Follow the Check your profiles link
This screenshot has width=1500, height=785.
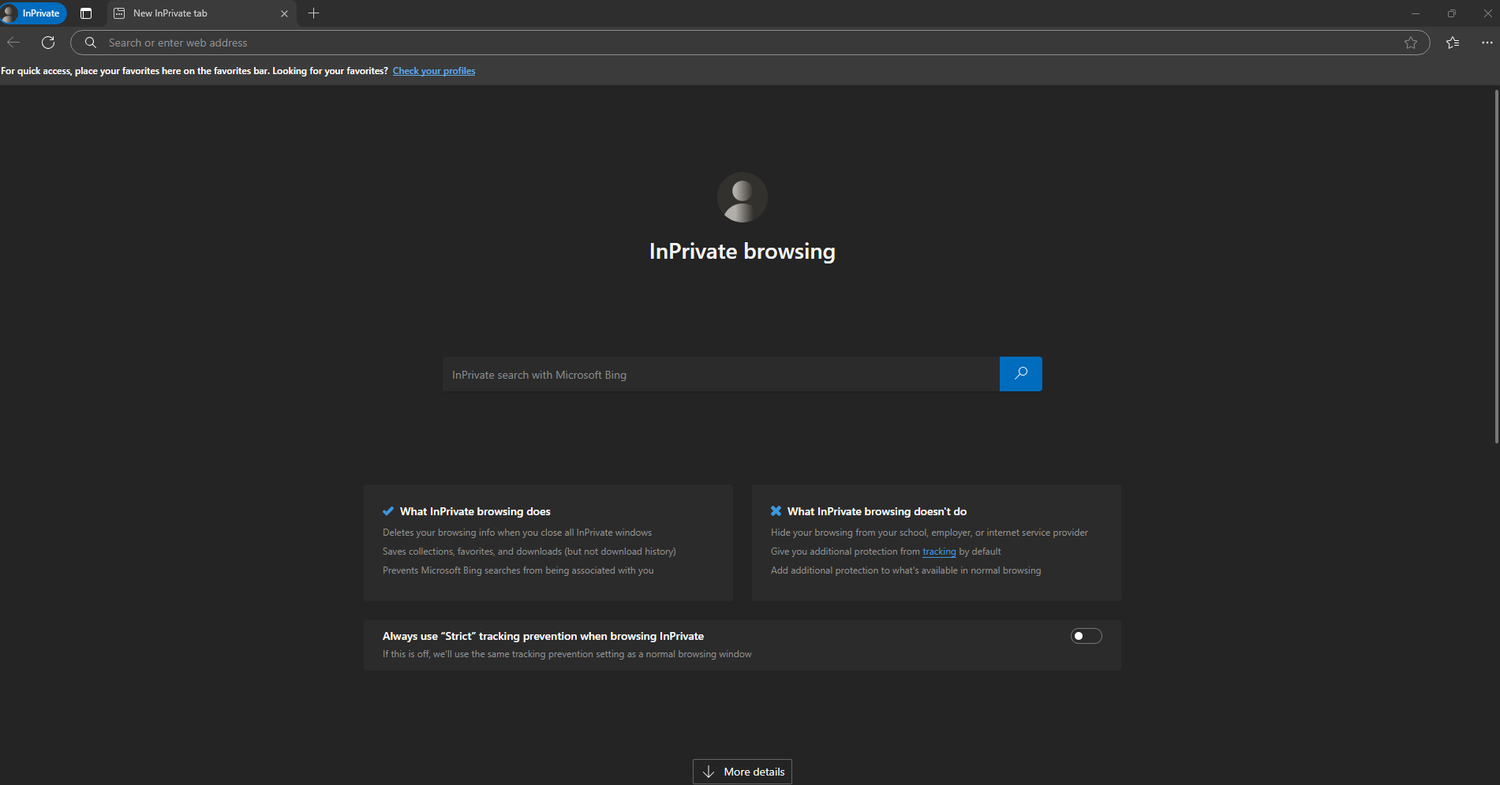(433, 71)
